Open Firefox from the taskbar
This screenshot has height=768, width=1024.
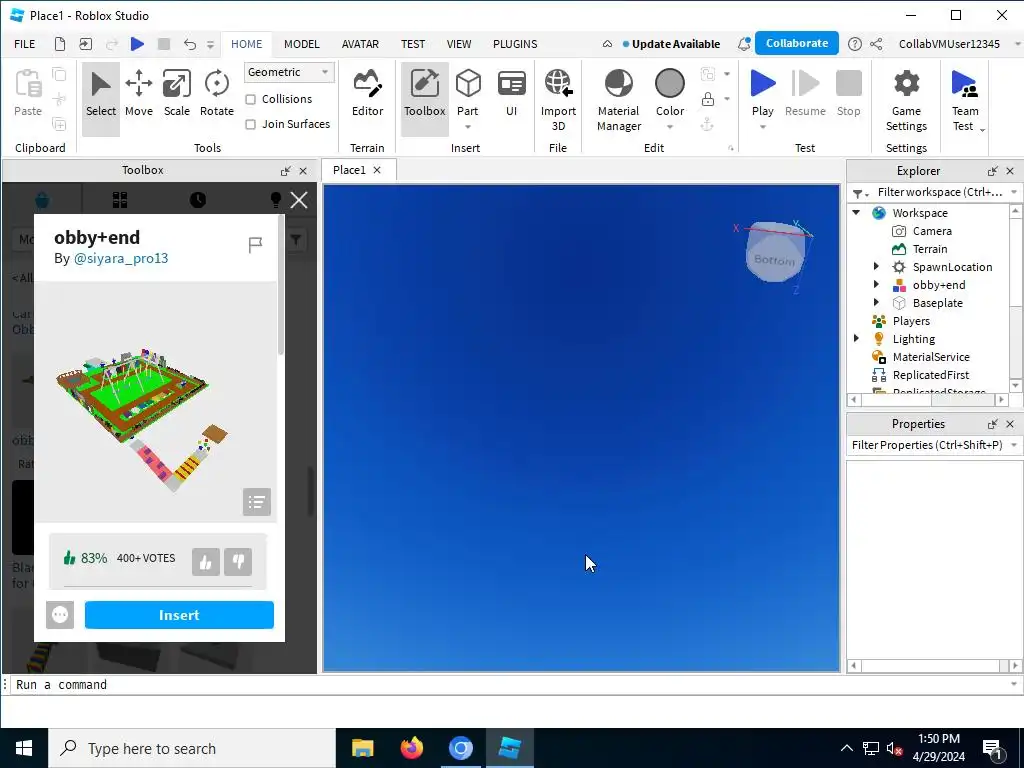pos(411,748)
